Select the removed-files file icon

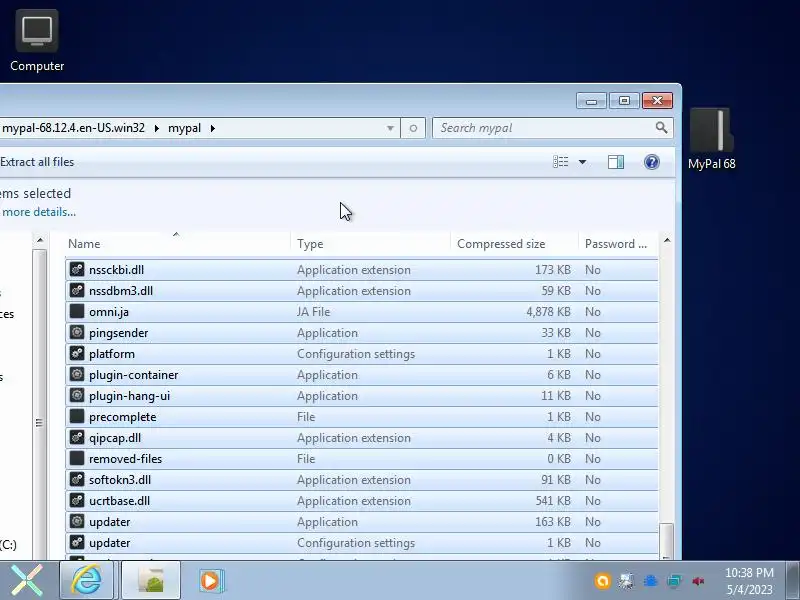pos(77,458)
